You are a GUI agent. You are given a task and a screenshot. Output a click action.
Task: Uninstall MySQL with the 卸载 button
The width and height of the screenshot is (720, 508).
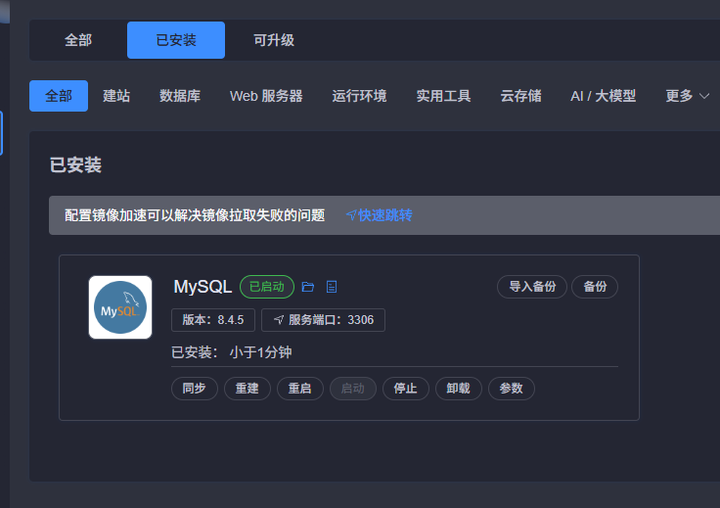tap(458, 389)
